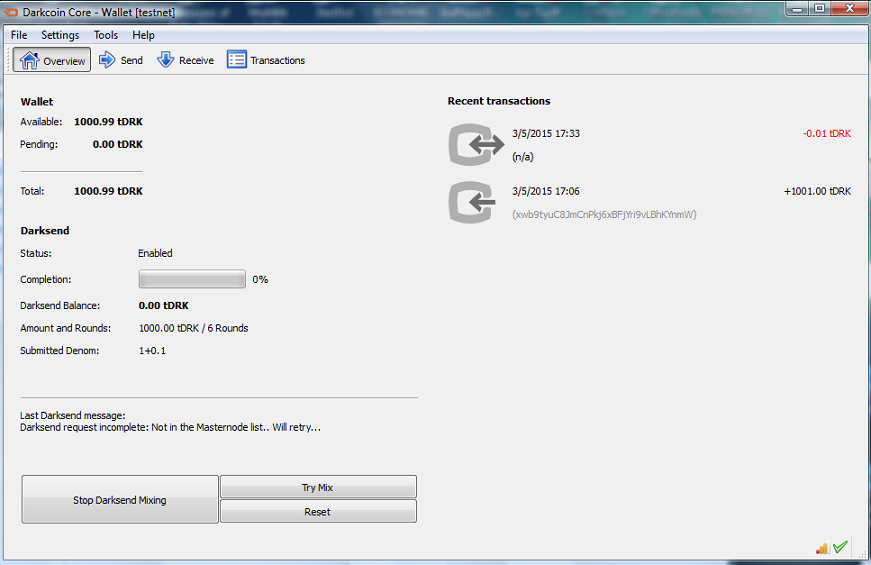Viewport: 871px width, 565px height.
Task: Click the received transaction icon dated 17:06
Action: [x=472, y=202]
